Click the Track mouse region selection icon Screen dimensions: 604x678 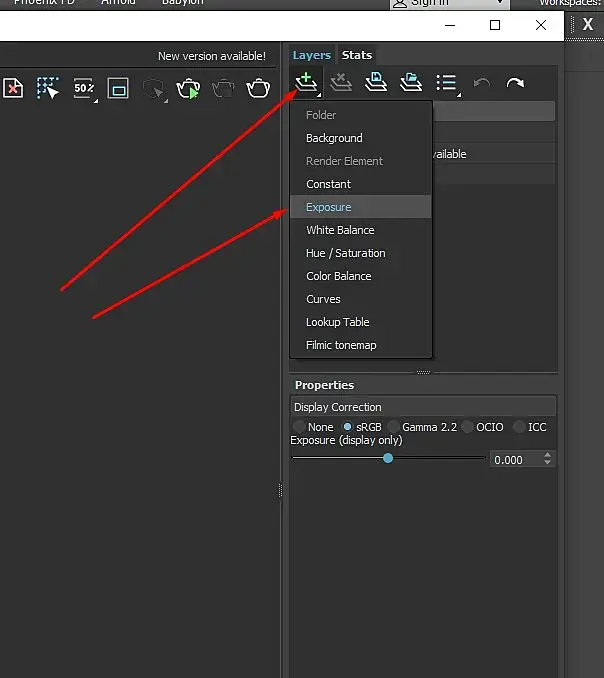tap(48, 88)
